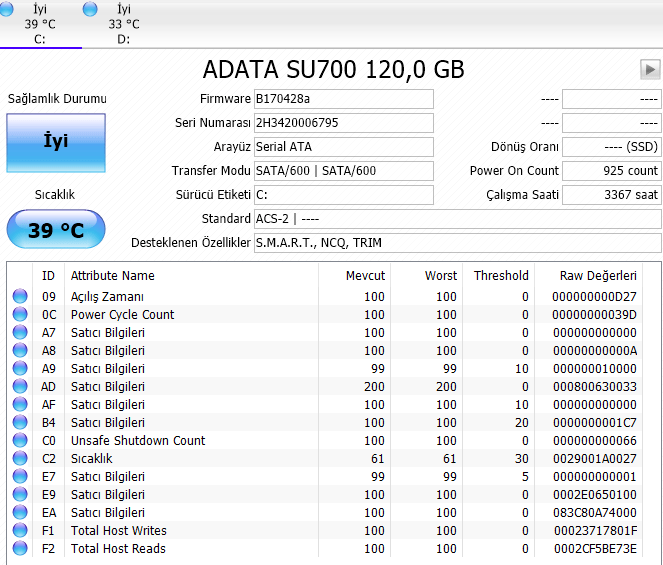663x565 pixels.
Task: Click the status orb beside Power Cycle Count
Action: tap(20, 315)
